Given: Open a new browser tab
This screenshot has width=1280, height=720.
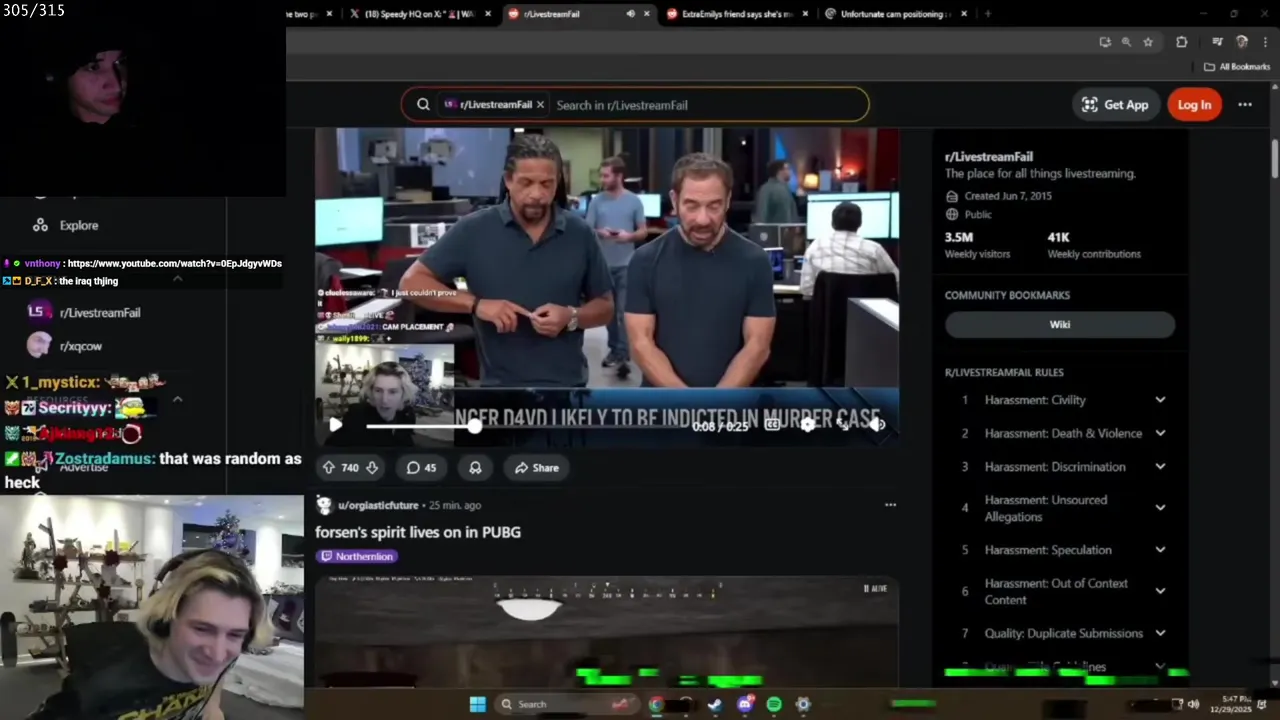Looking at the screenshot, I should 988,14.
